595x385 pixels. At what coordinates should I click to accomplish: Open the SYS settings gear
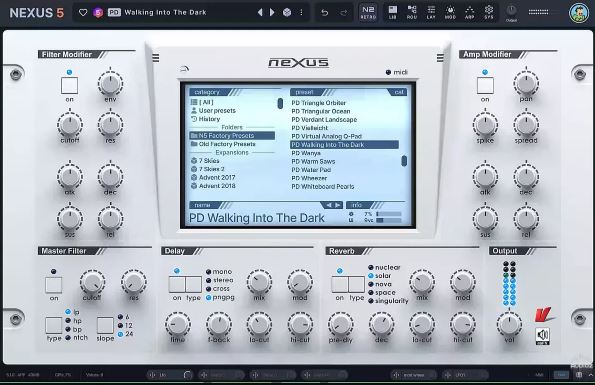point(489,13)
